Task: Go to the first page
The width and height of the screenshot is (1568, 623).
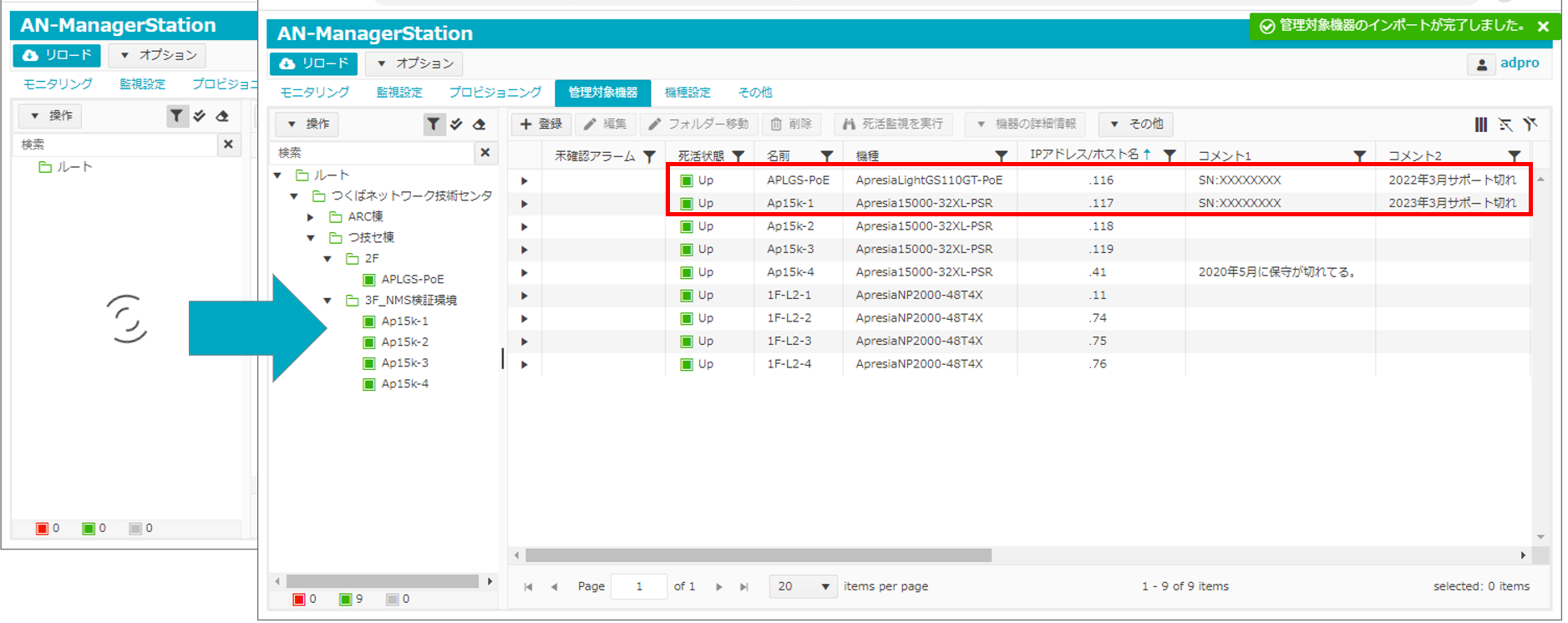Action: pyautogui.click(x=528, y=587)
